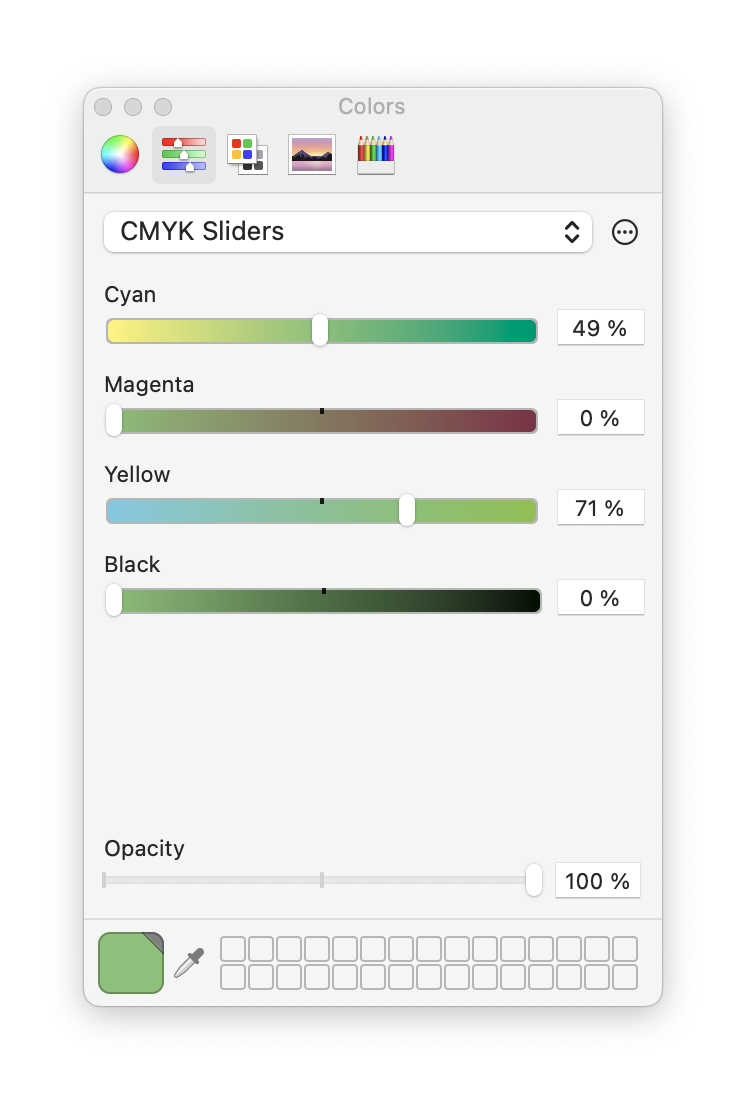The height and width of the screenshot is (1114, 748).
Task: Click the Black slider thumb
Action: 114,600
